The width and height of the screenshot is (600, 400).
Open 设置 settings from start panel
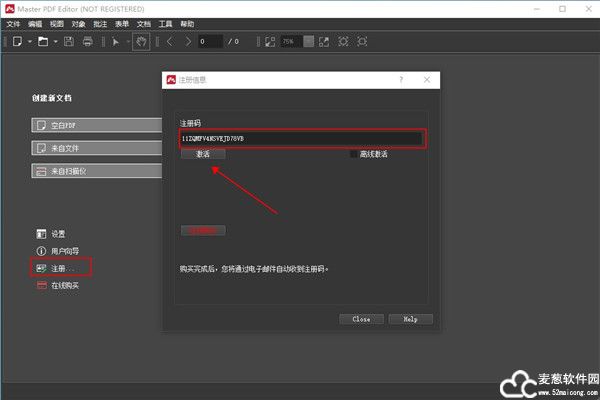(57, 233)
